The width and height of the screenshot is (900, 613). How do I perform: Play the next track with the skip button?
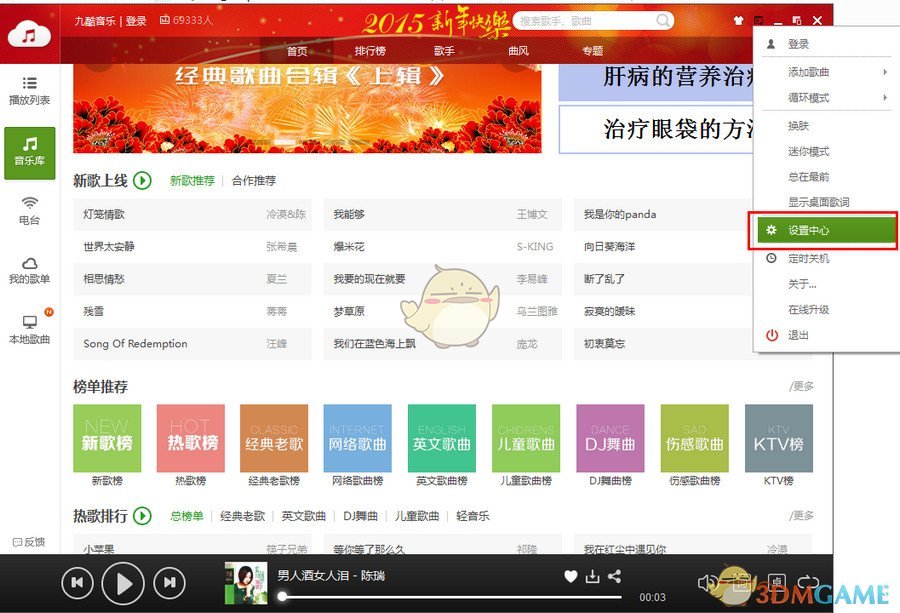[168, 582]
